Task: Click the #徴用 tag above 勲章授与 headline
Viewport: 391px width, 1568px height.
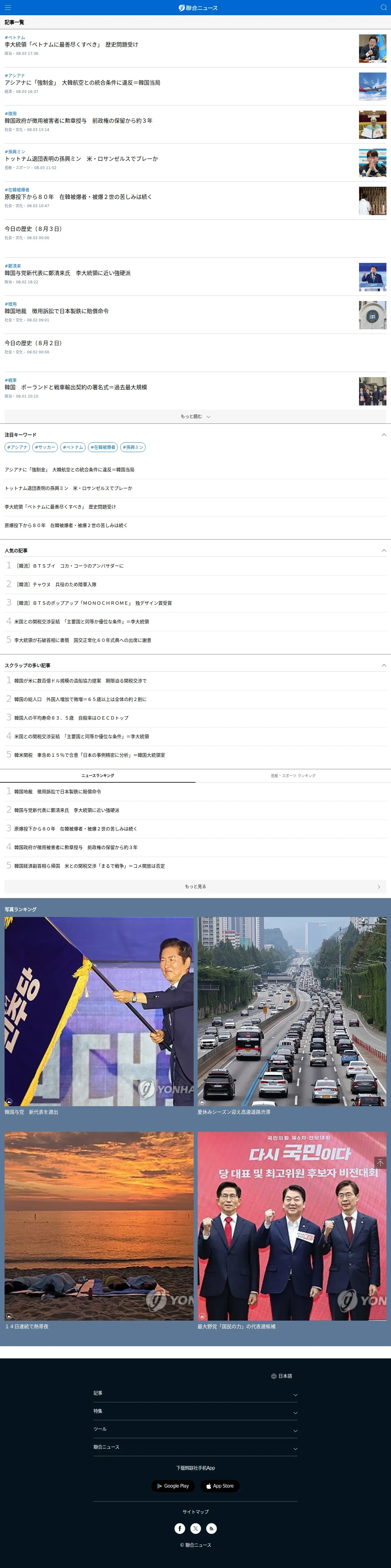Action: [11, 114]
